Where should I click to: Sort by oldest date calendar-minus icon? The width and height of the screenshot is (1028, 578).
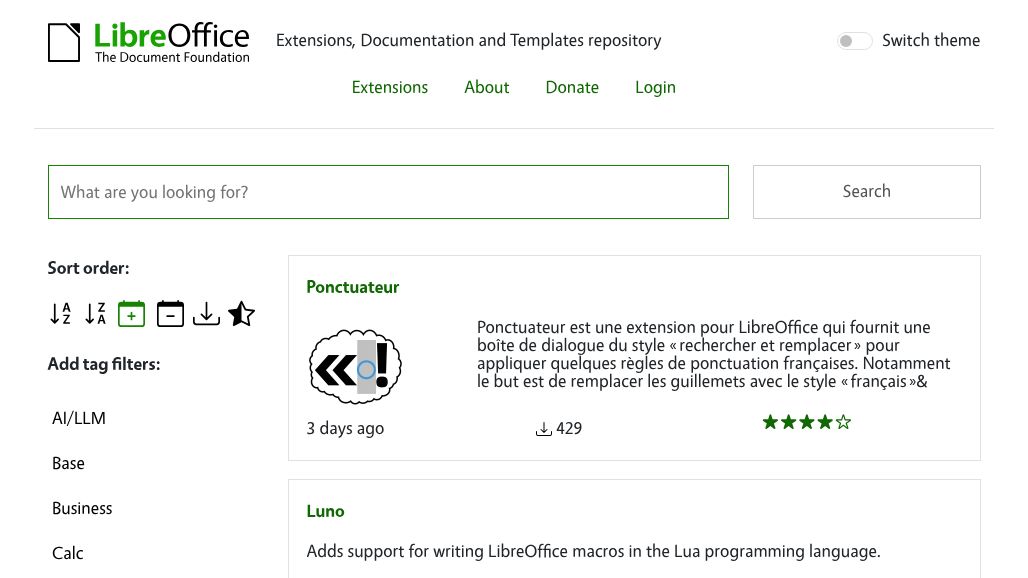[170, 314]
